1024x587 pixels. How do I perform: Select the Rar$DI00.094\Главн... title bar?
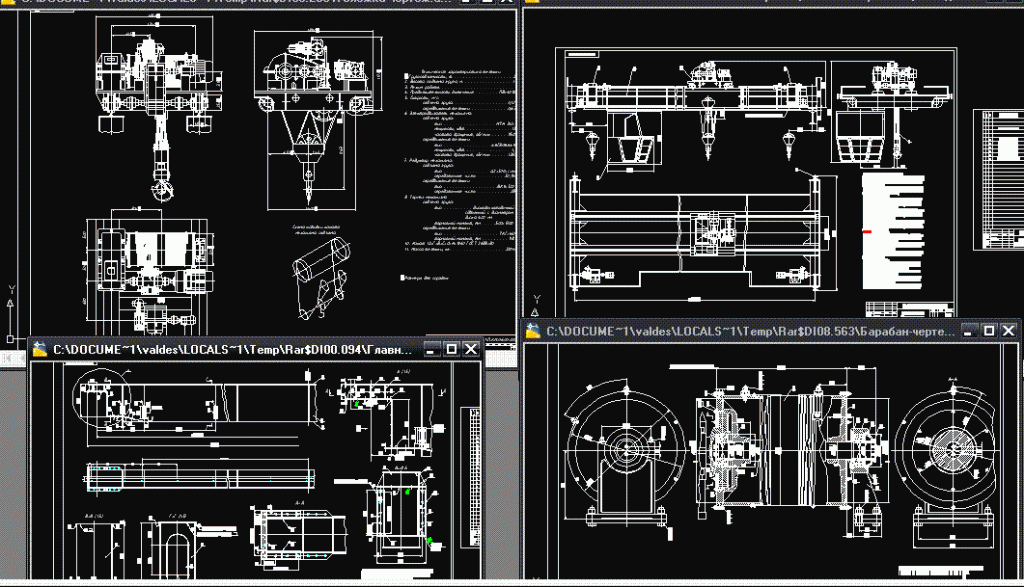coord(256,349)
